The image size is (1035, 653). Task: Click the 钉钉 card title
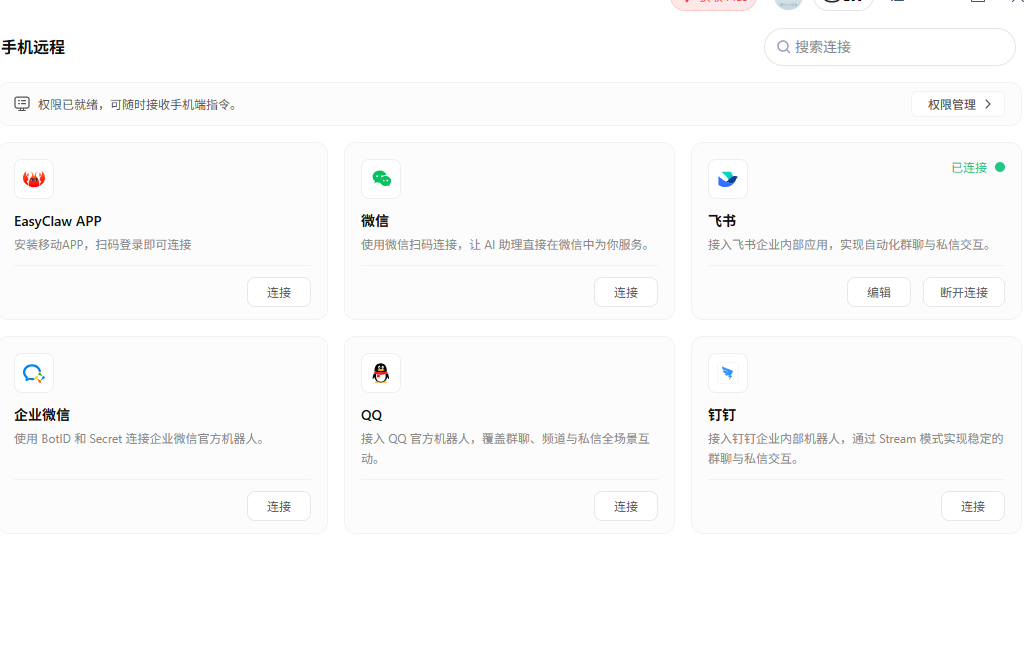722,415
